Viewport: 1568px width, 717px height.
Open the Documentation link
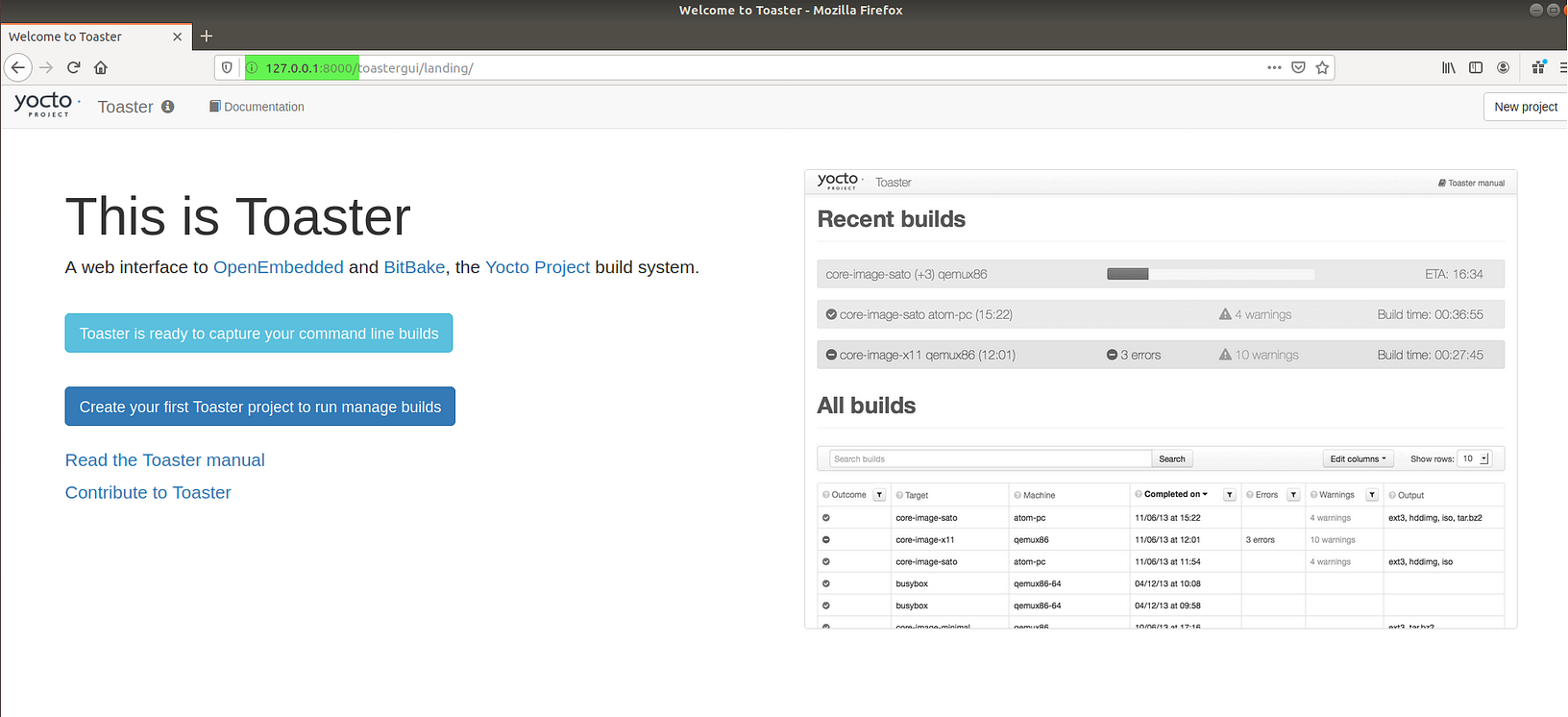click(x=257, y=107)
